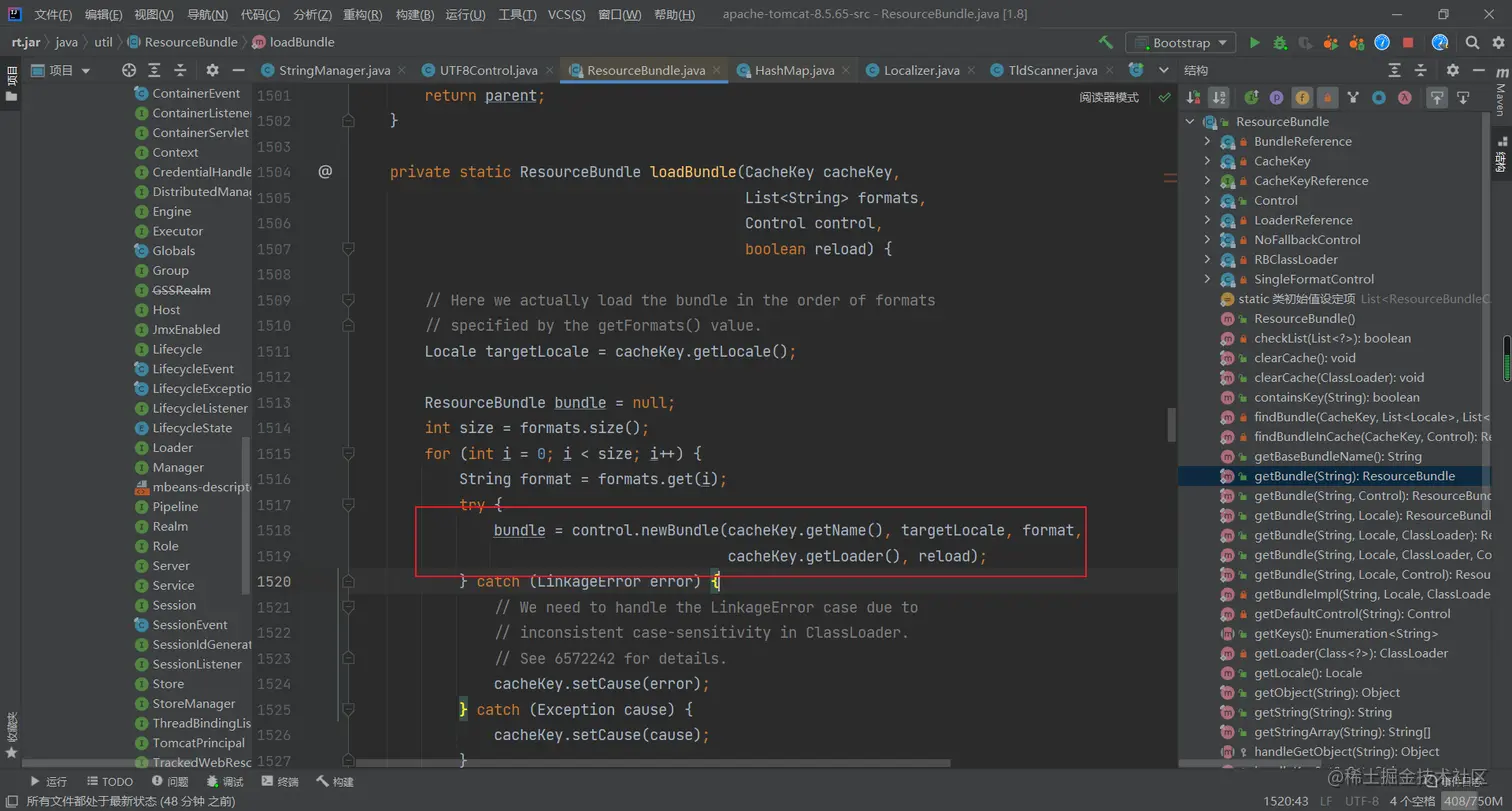Open the project view dropdown 项目
The image size is (1512, 811).
(61, 70)
